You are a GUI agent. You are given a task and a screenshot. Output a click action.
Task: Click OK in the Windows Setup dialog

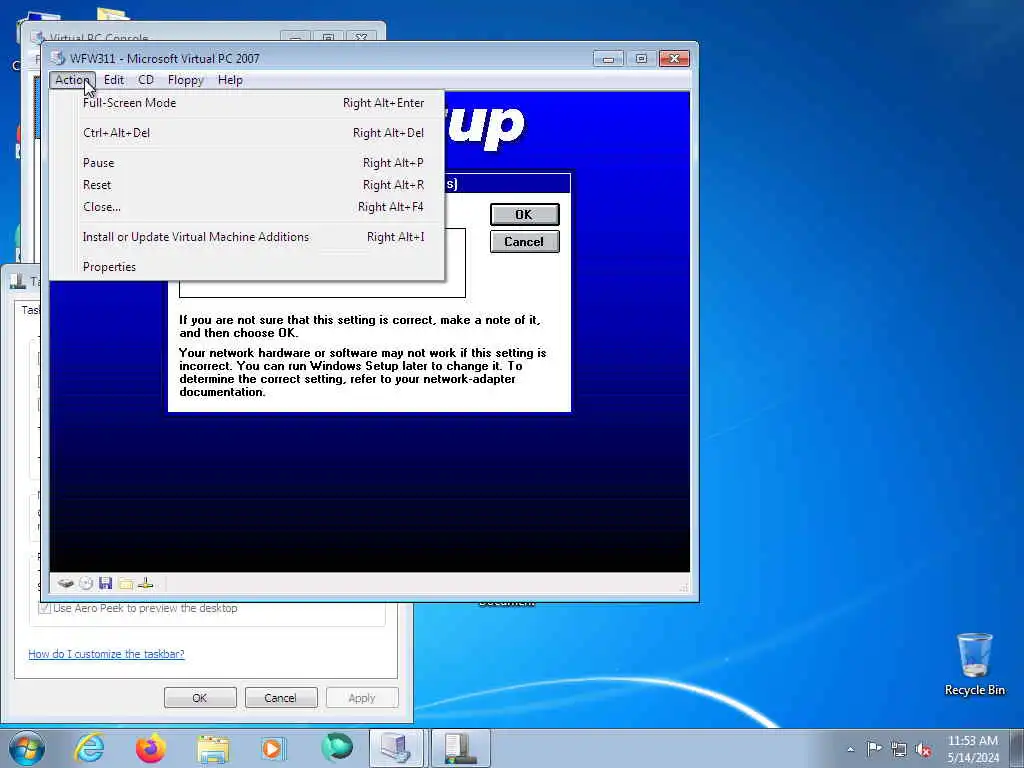pos(524,214)
